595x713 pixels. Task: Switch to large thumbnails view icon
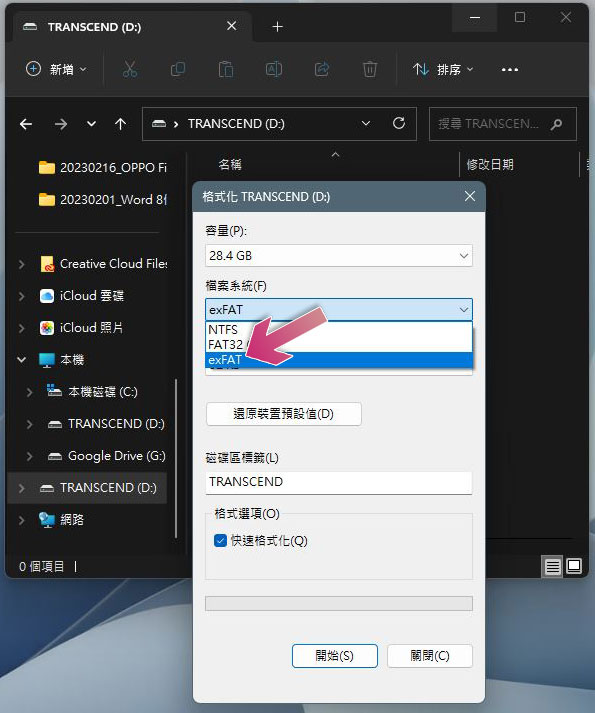pyautogui.click(x=574, y=567)
